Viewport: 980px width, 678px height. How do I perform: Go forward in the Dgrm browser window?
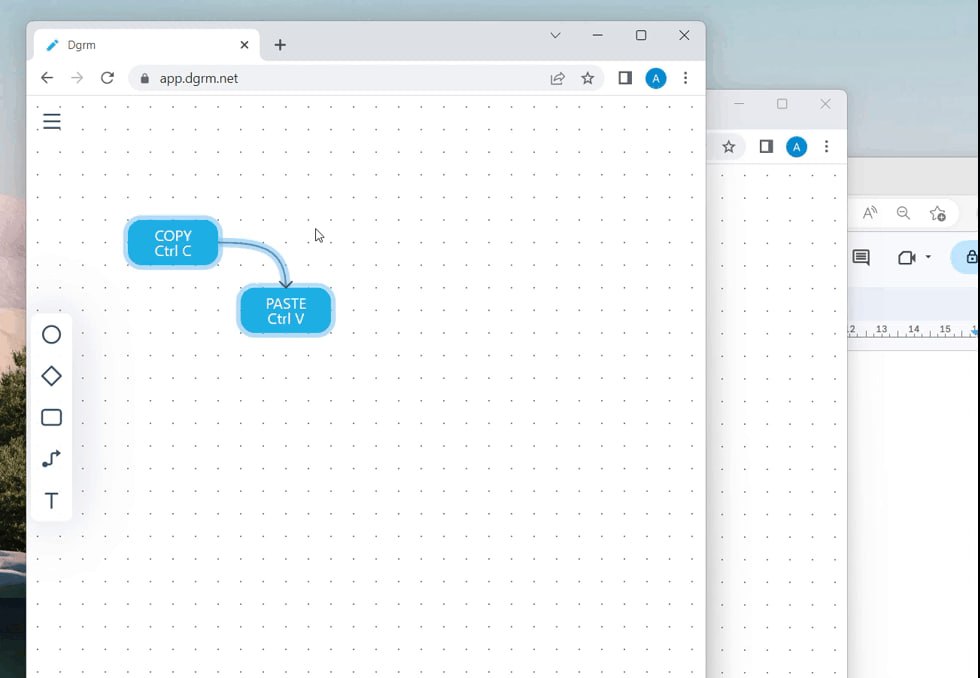pos(77,78)
